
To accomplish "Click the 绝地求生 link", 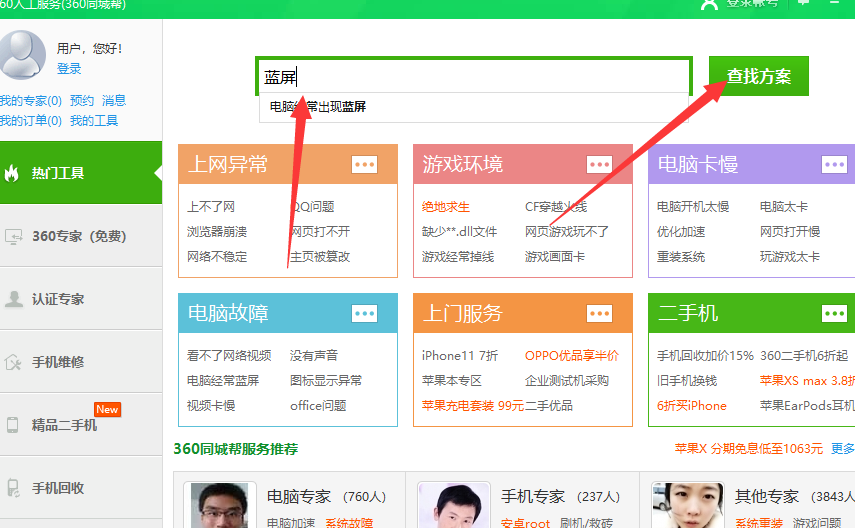I will pyautogui.click(x=446, y=207).
